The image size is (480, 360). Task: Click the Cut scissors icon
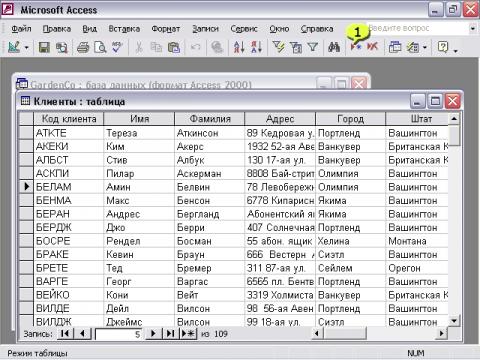tap(139, 47)
